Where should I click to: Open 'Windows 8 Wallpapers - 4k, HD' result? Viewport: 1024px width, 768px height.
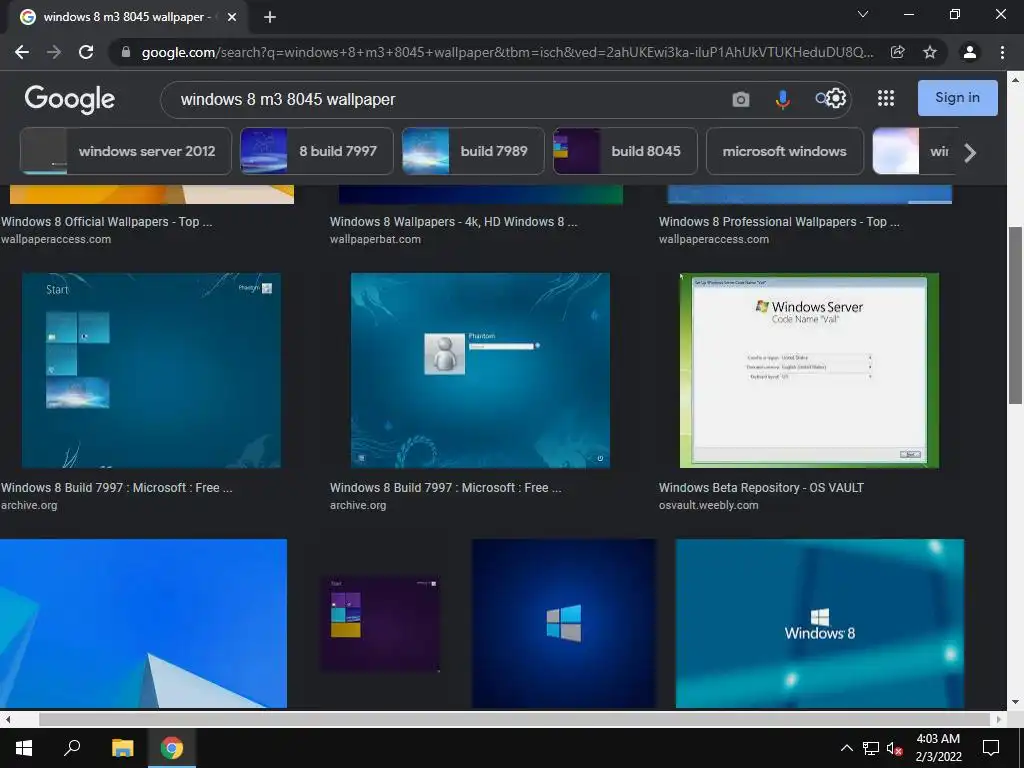(453, 221)
